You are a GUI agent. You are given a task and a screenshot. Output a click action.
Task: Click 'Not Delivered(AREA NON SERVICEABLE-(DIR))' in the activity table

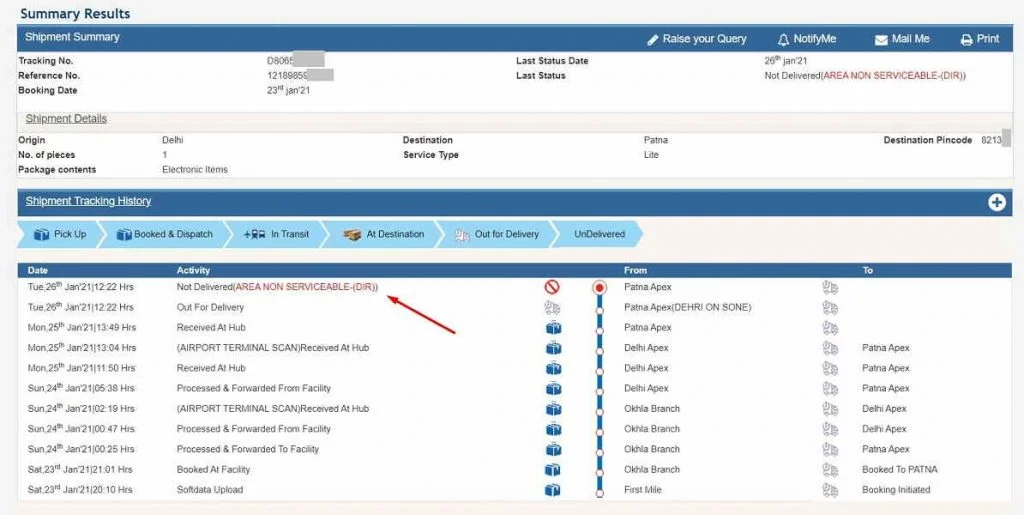click(x=278, y=287)
